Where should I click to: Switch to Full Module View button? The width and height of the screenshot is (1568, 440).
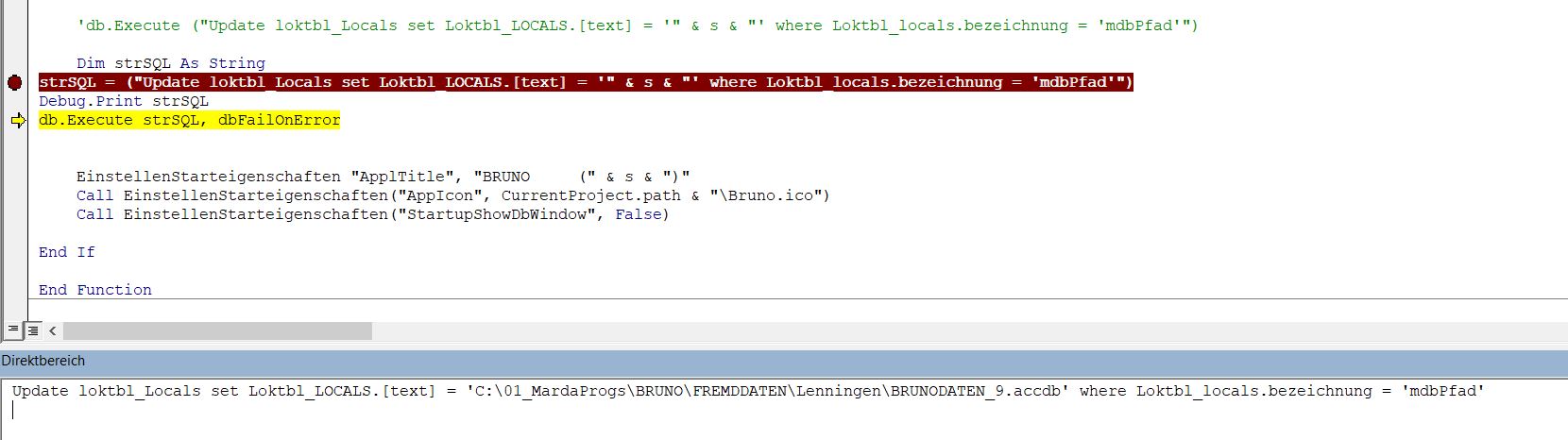tap(32, 330)
